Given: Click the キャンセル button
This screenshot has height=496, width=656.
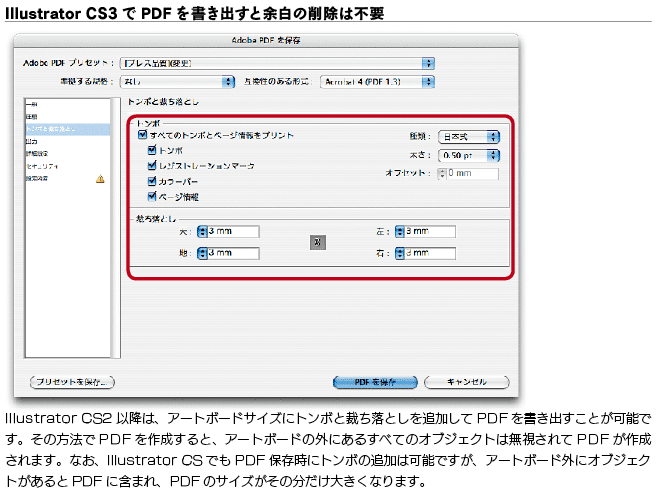Looking at the screenshot, I should 467,382.
